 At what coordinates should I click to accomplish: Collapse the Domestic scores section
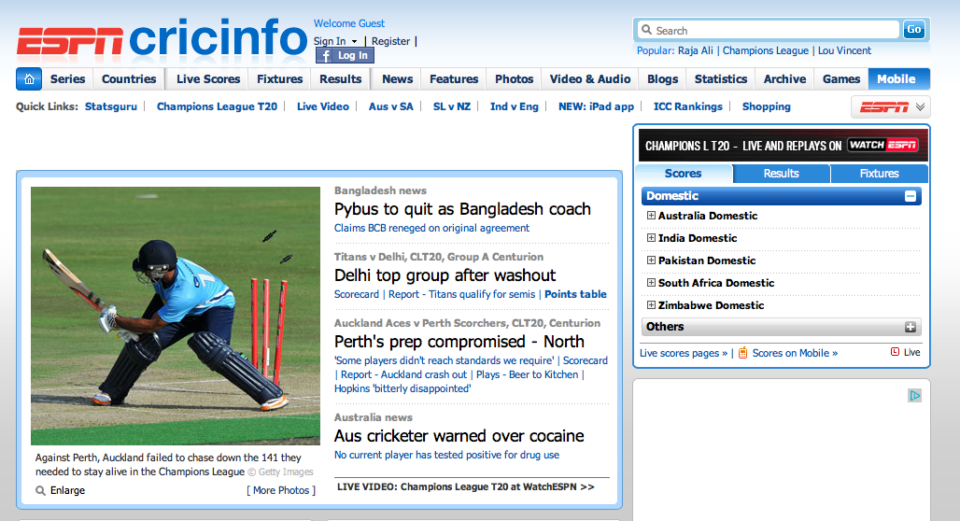(x=910, y=196)
